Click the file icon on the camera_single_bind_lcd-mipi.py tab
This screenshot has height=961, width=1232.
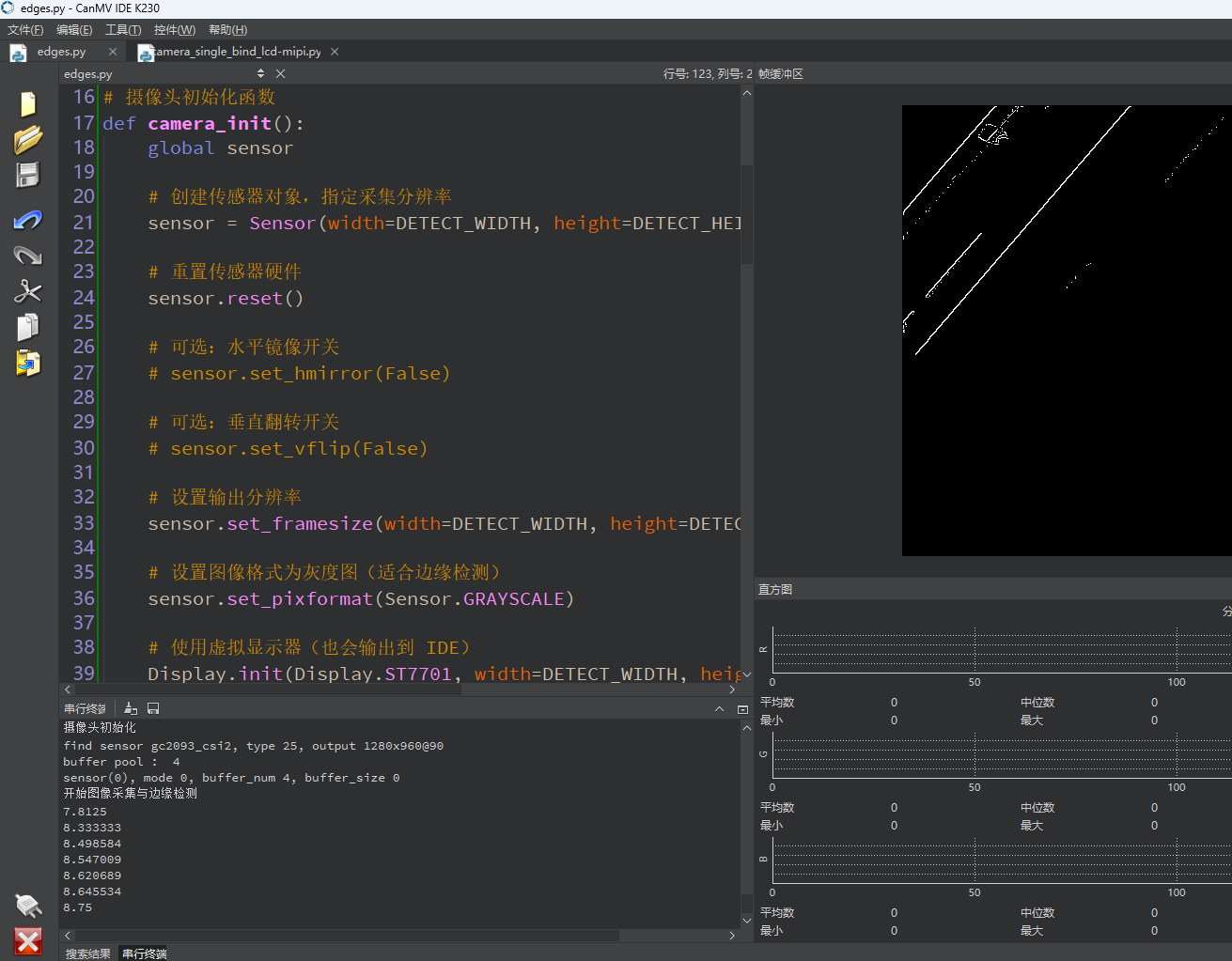(x=146, y=53)
